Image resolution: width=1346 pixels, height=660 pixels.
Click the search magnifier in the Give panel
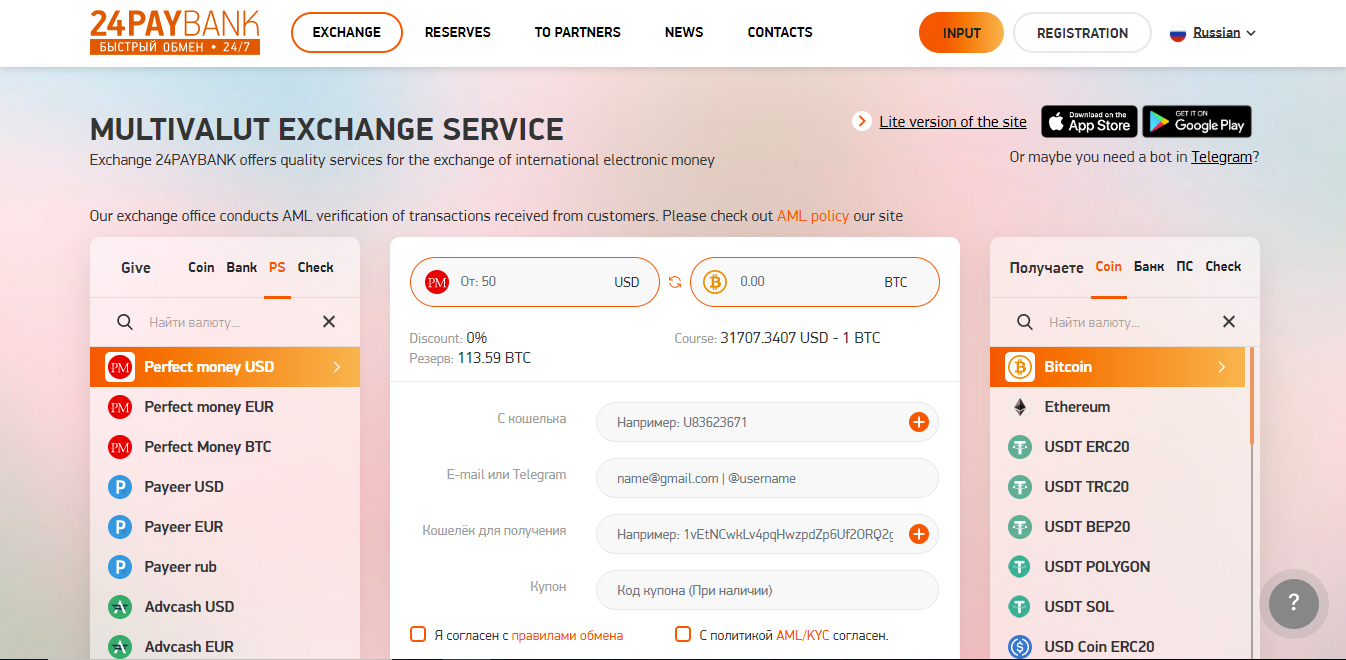tap(125, 322)
